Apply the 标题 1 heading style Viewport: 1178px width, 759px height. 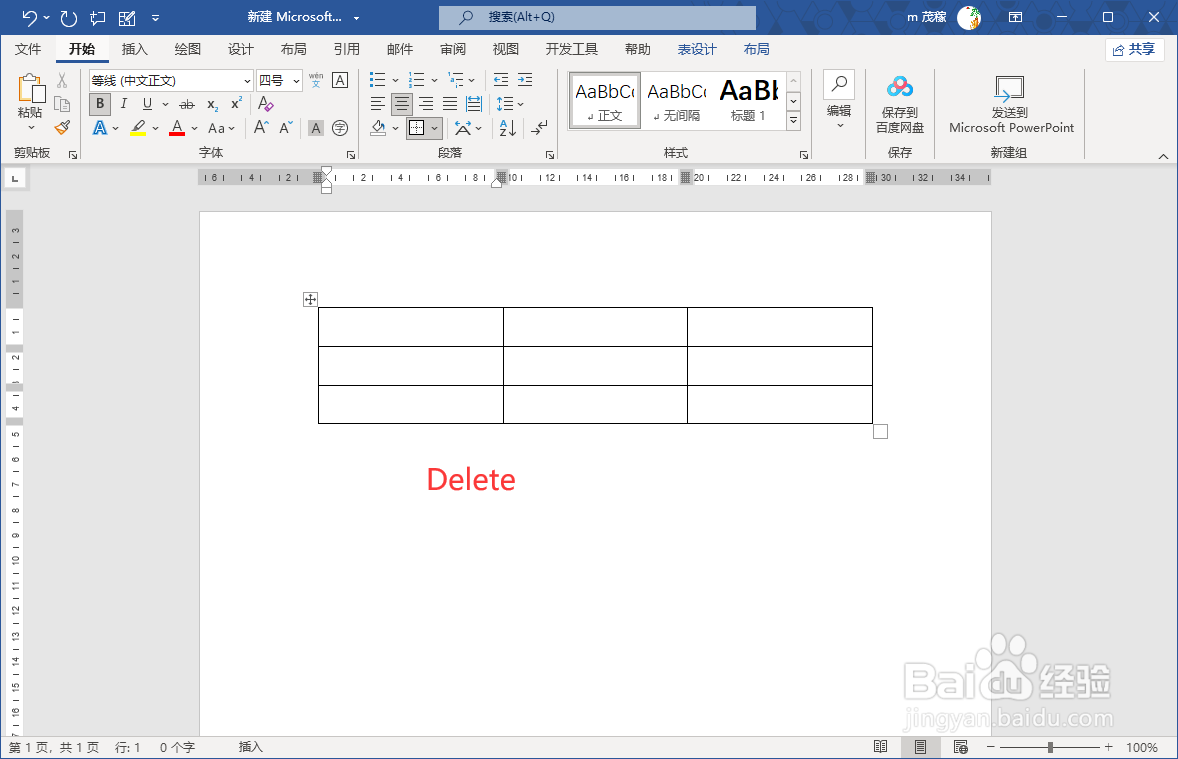748,99
